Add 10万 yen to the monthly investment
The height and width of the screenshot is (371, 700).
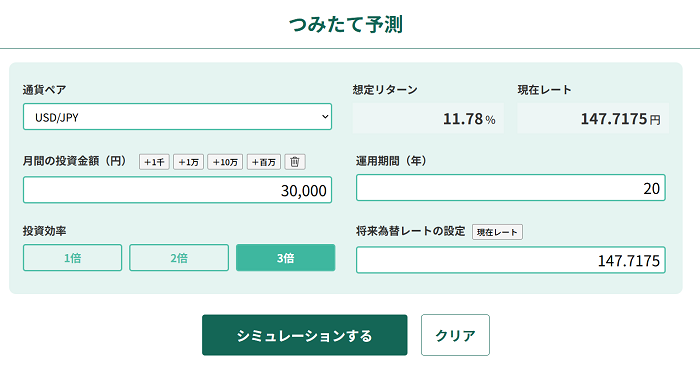point(225,162)
